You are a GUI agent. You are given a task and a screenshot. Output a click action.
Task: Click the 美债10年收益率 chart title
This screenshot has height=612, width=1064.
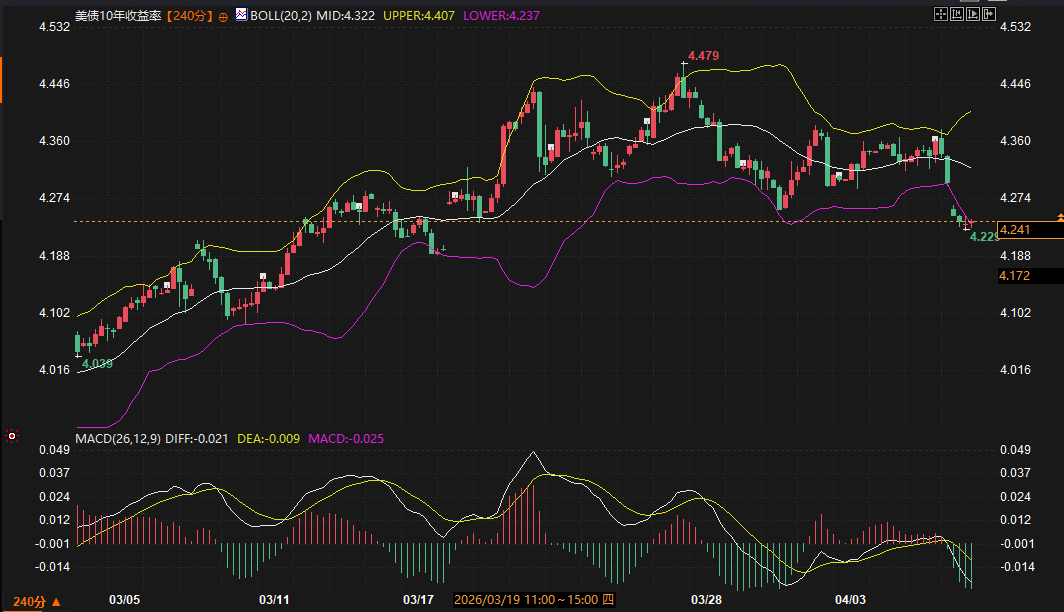(x=118, y=16)
